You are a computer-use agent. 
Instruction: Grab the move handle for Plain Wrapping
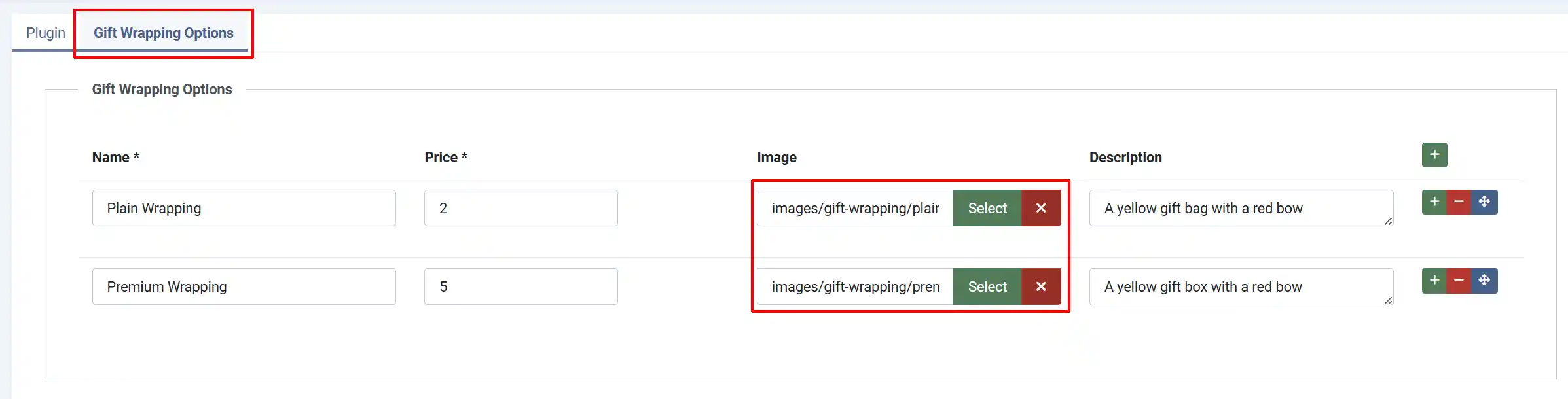1484,202
